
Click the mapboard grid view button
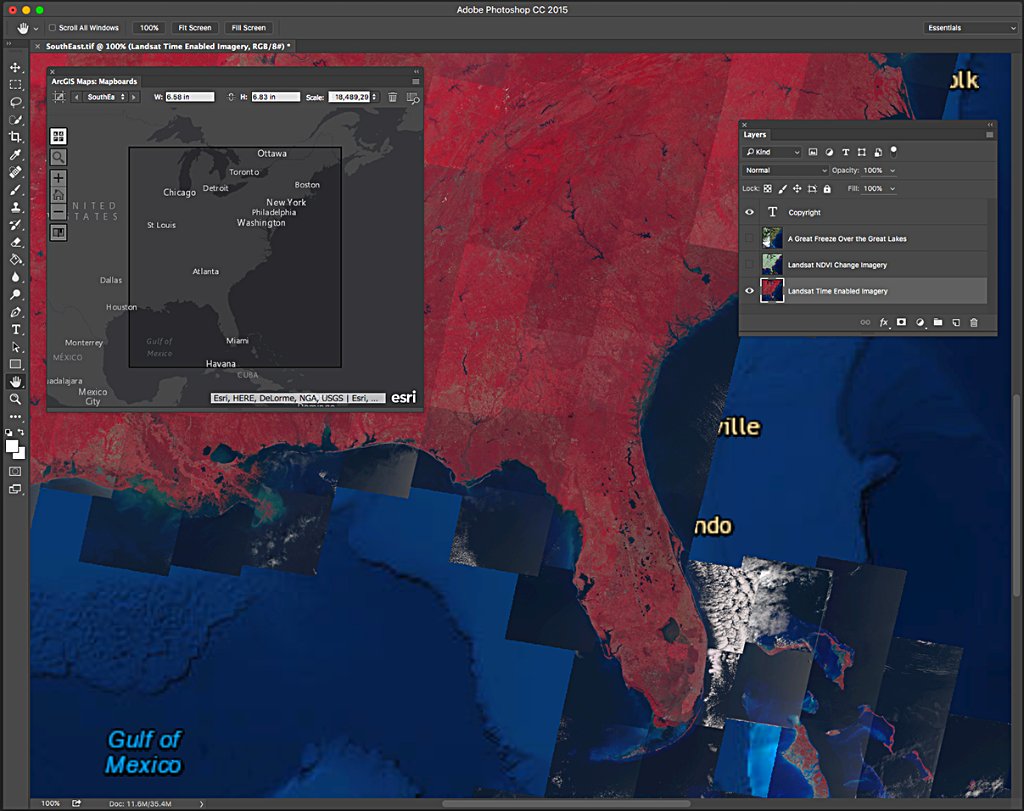tap(58, 136)
